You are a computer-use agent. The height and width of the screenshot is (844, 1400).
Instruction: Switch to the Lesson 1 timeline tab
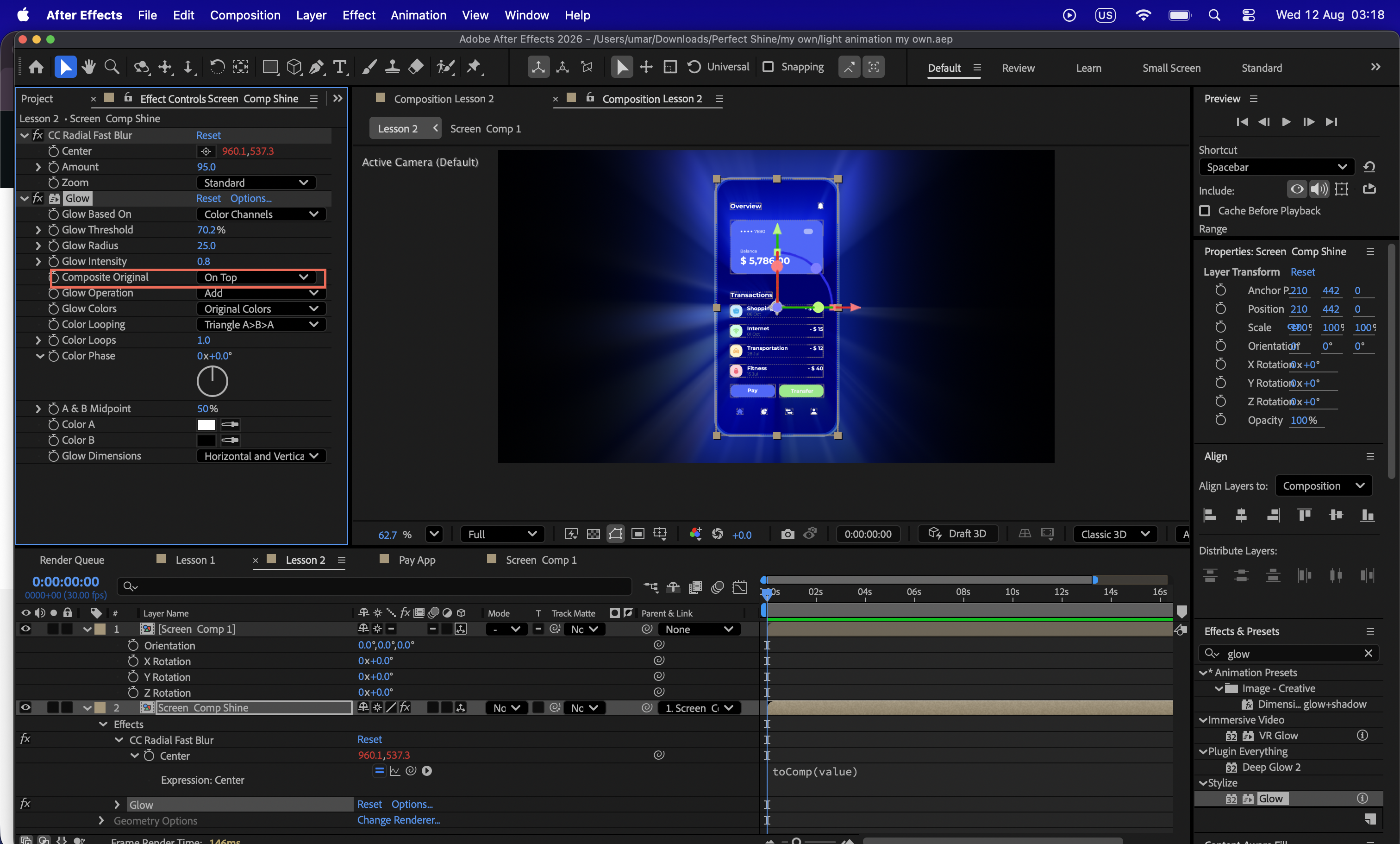pos(195,560)
